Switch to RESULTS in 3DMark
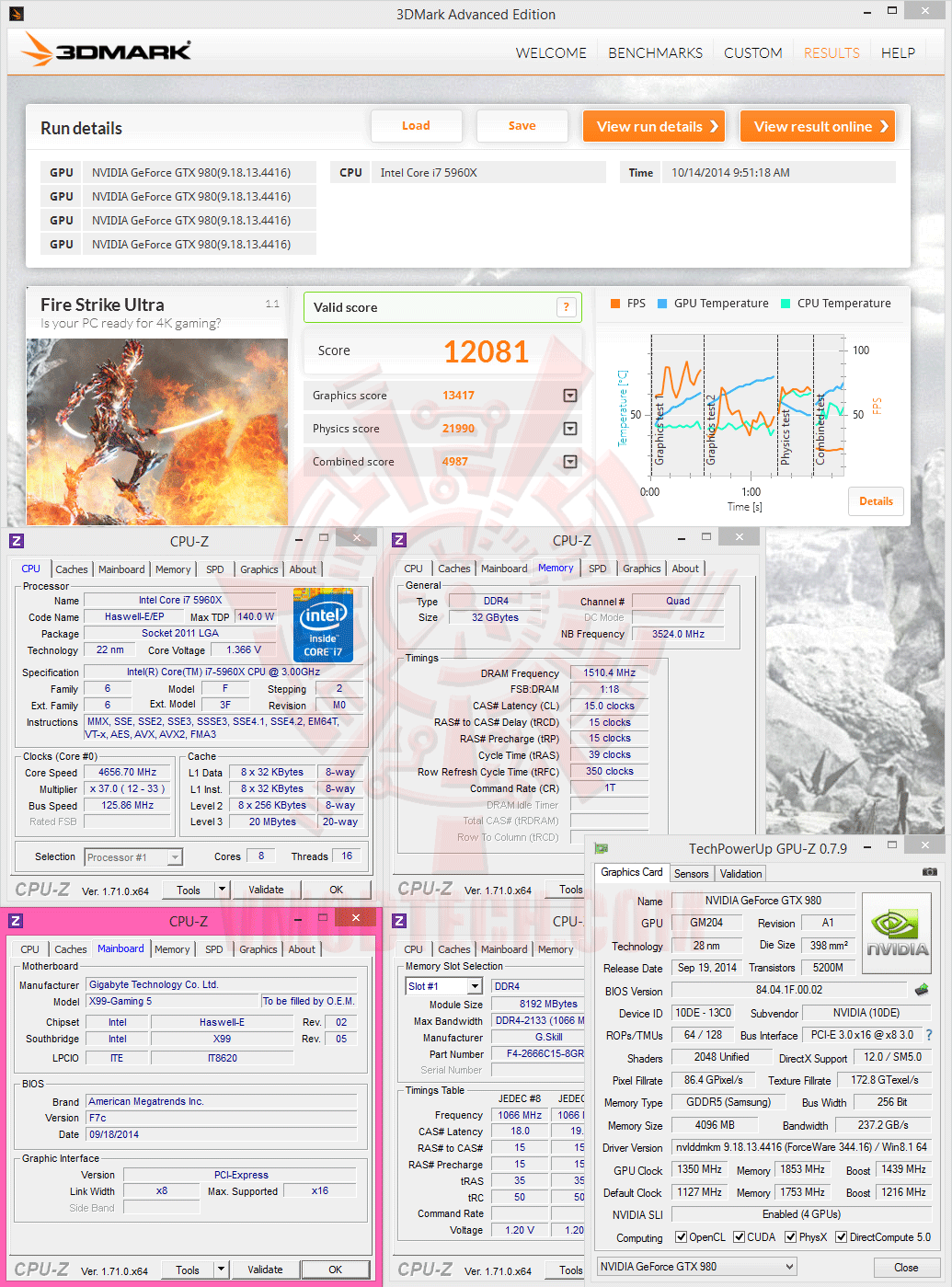This screenshot has height=1287, width=952. (832, 53)
